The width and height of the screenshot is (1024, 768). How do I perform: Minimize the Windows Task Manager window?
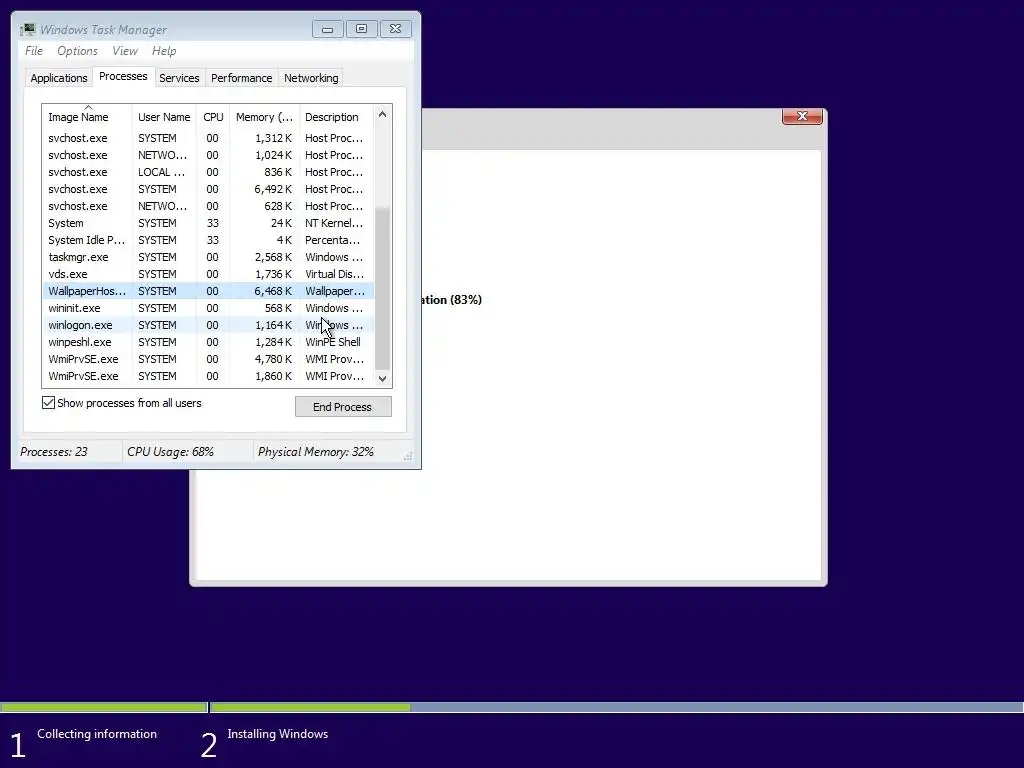[328, 29]
